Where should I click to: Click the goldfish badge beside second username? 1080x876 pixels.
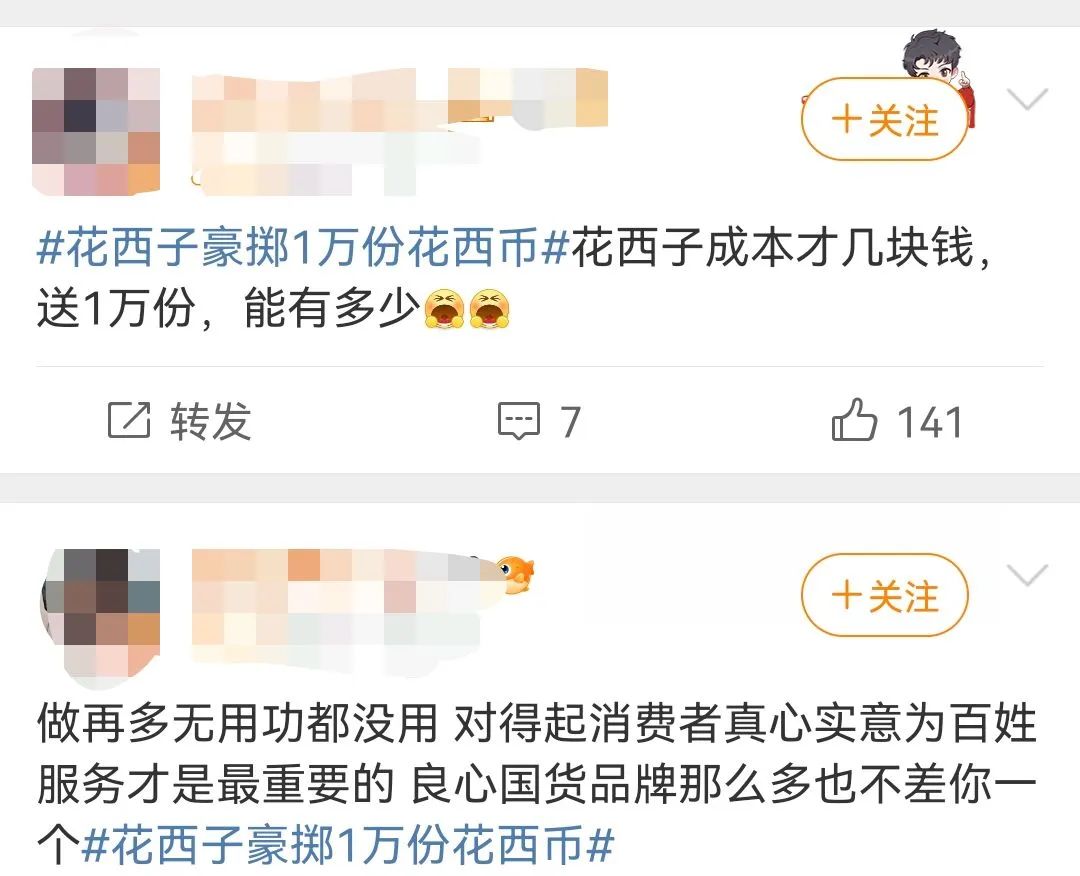515,574
